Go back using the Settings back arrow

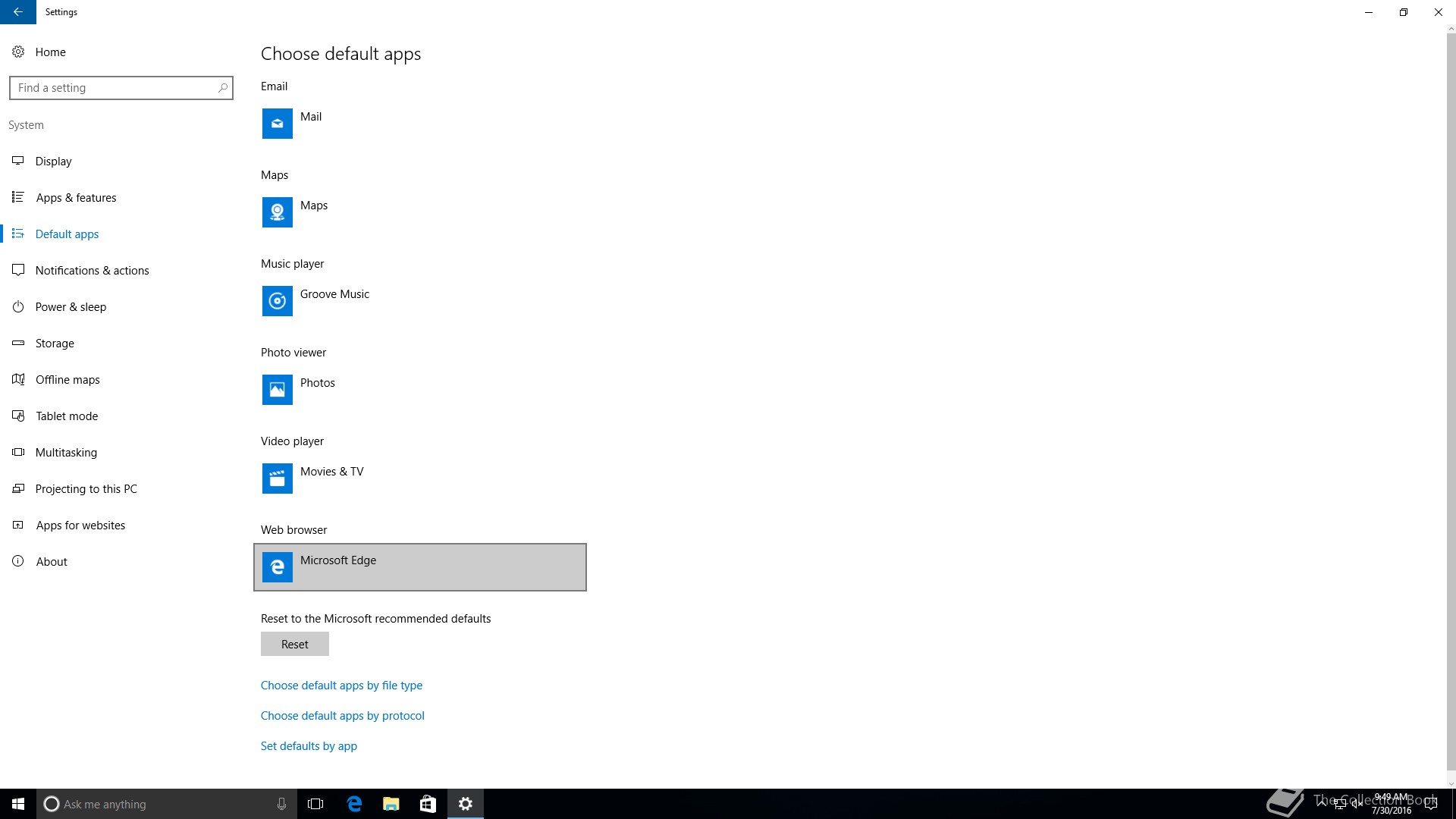[18, 12]
